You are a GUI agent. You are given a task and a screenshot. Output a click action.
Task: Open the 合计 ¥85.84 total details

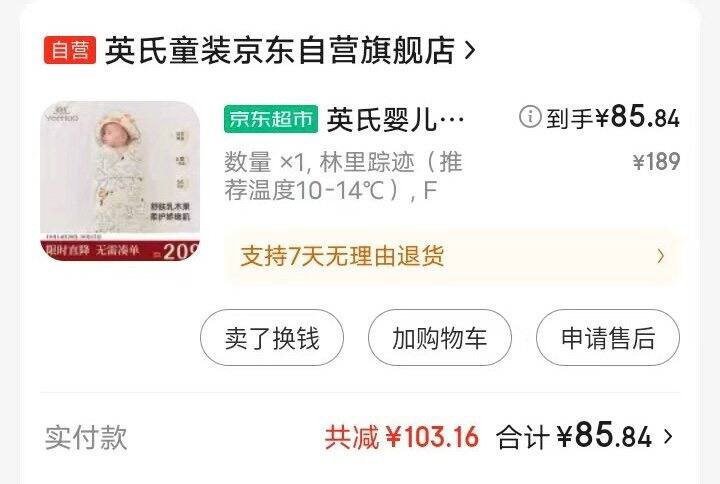point(574,436)
